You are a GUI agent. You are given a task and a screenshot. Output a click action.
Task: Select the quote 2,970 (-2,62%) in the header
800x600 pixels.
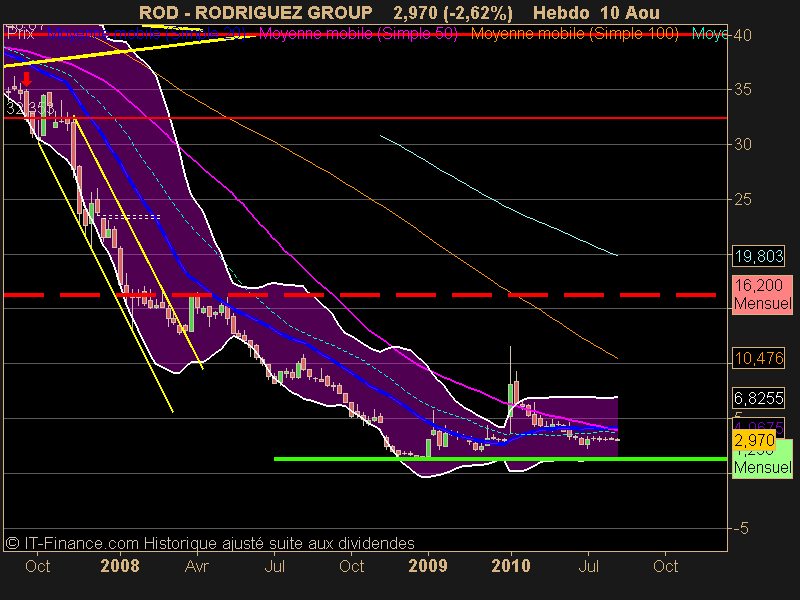(x=453, y=13)
